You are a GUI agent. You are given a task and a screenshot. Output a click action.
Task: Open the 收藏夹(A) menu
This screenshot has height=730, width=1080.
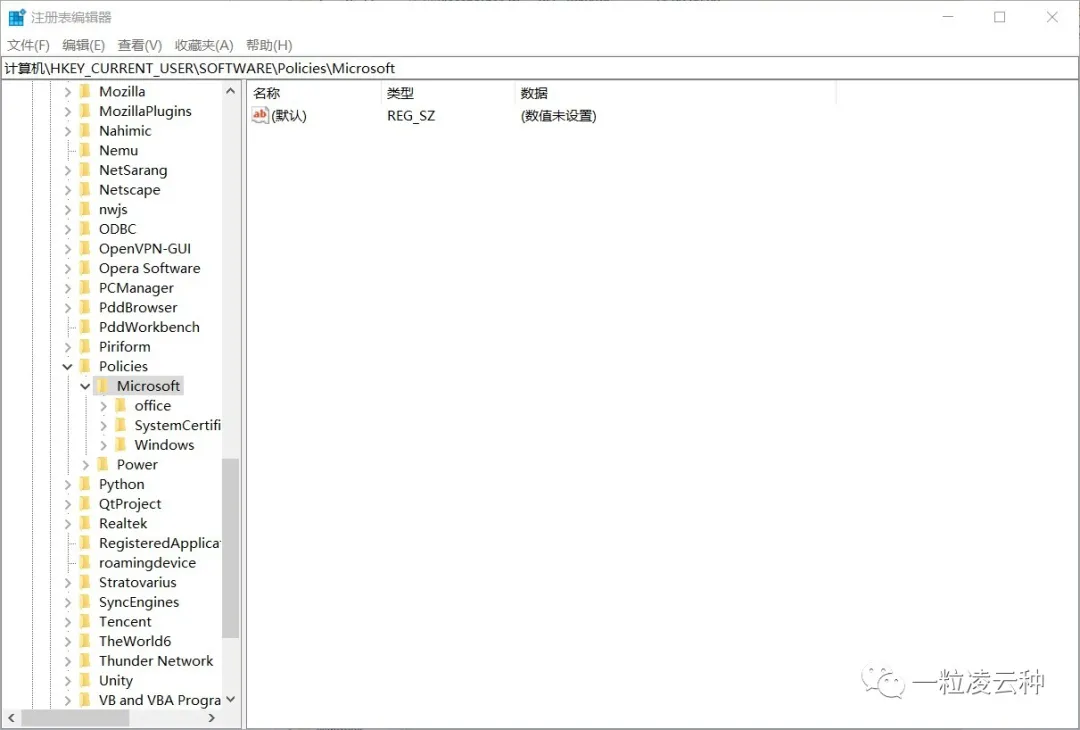pyautogui.click(x=204, y=45)
